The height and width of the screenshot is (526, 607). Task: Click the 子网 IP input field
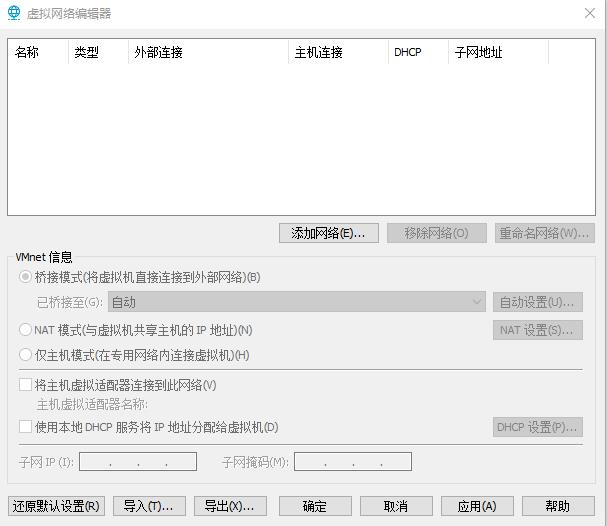pos(138,462)
